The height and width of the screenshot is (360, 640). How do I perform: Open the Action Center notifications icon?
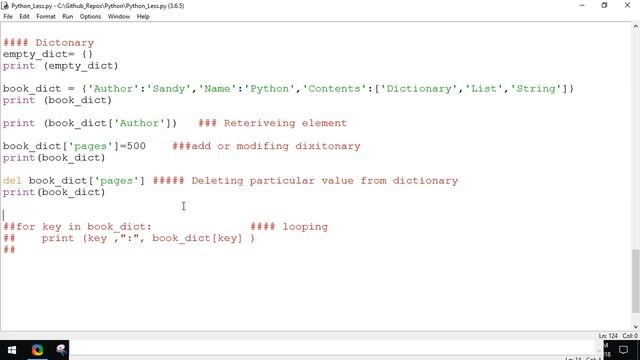pos(623,350)
